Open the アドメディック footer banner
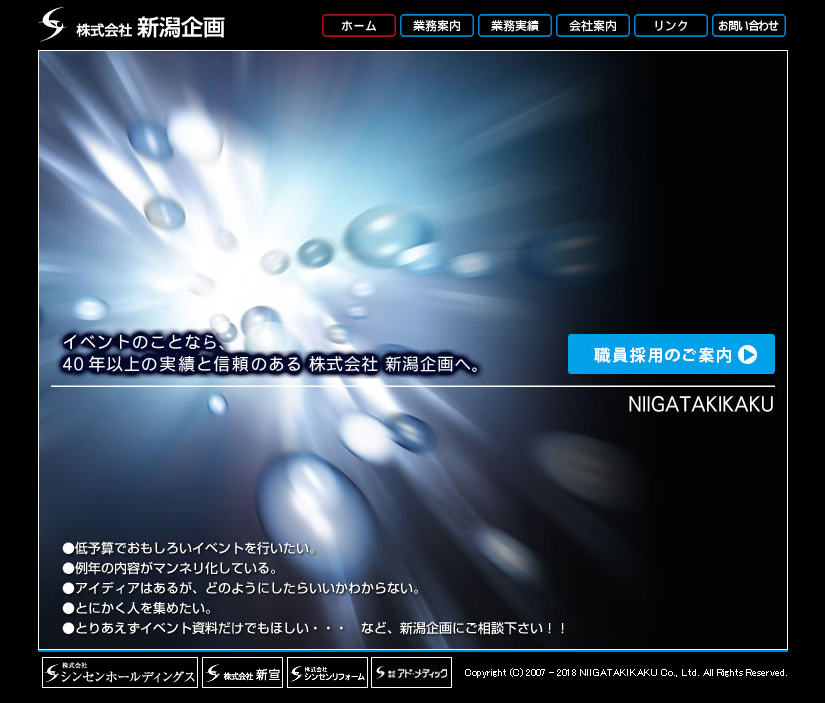This screenshot has height=703, width=825. [411, 673]
